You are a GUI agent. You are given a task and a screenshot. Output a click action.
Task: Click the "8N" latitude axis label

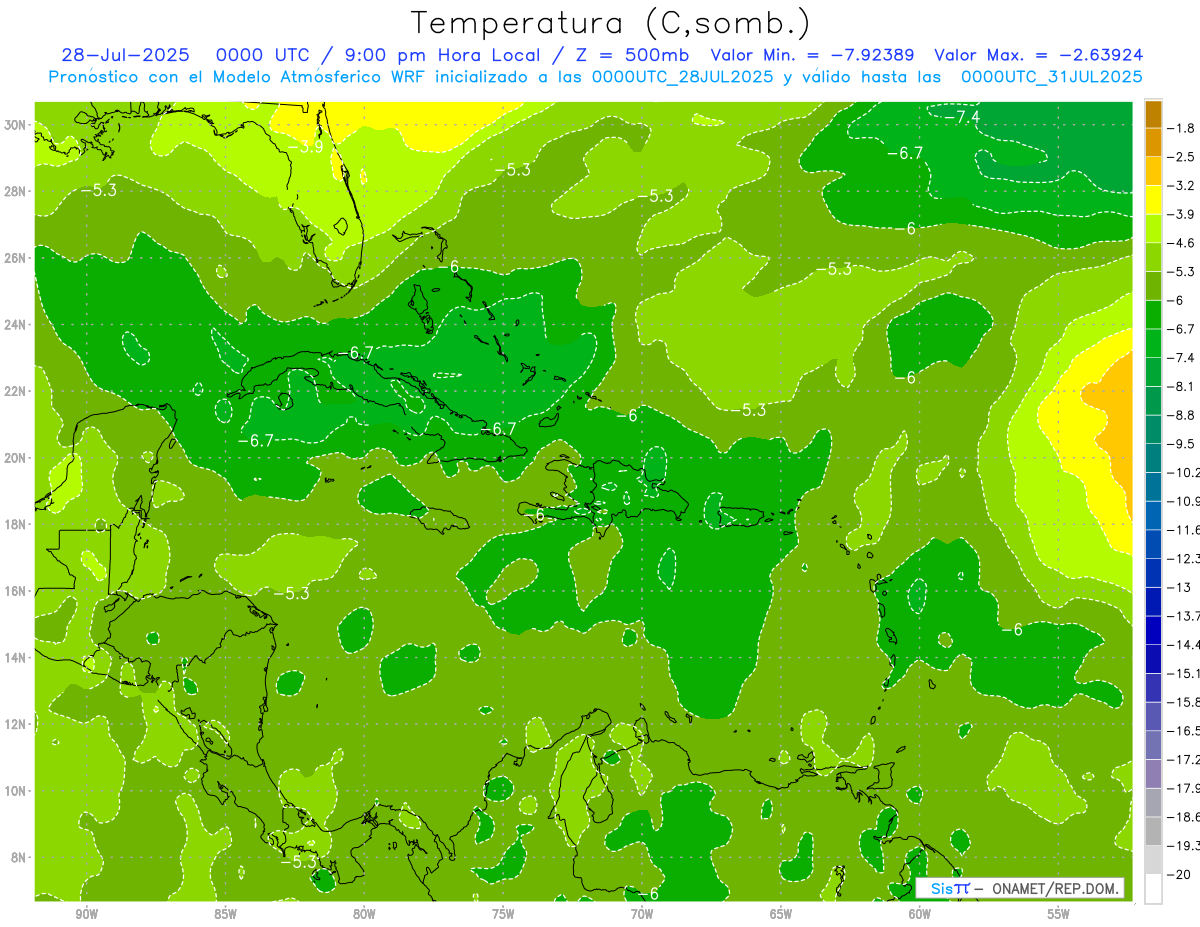tap(20, 857)
